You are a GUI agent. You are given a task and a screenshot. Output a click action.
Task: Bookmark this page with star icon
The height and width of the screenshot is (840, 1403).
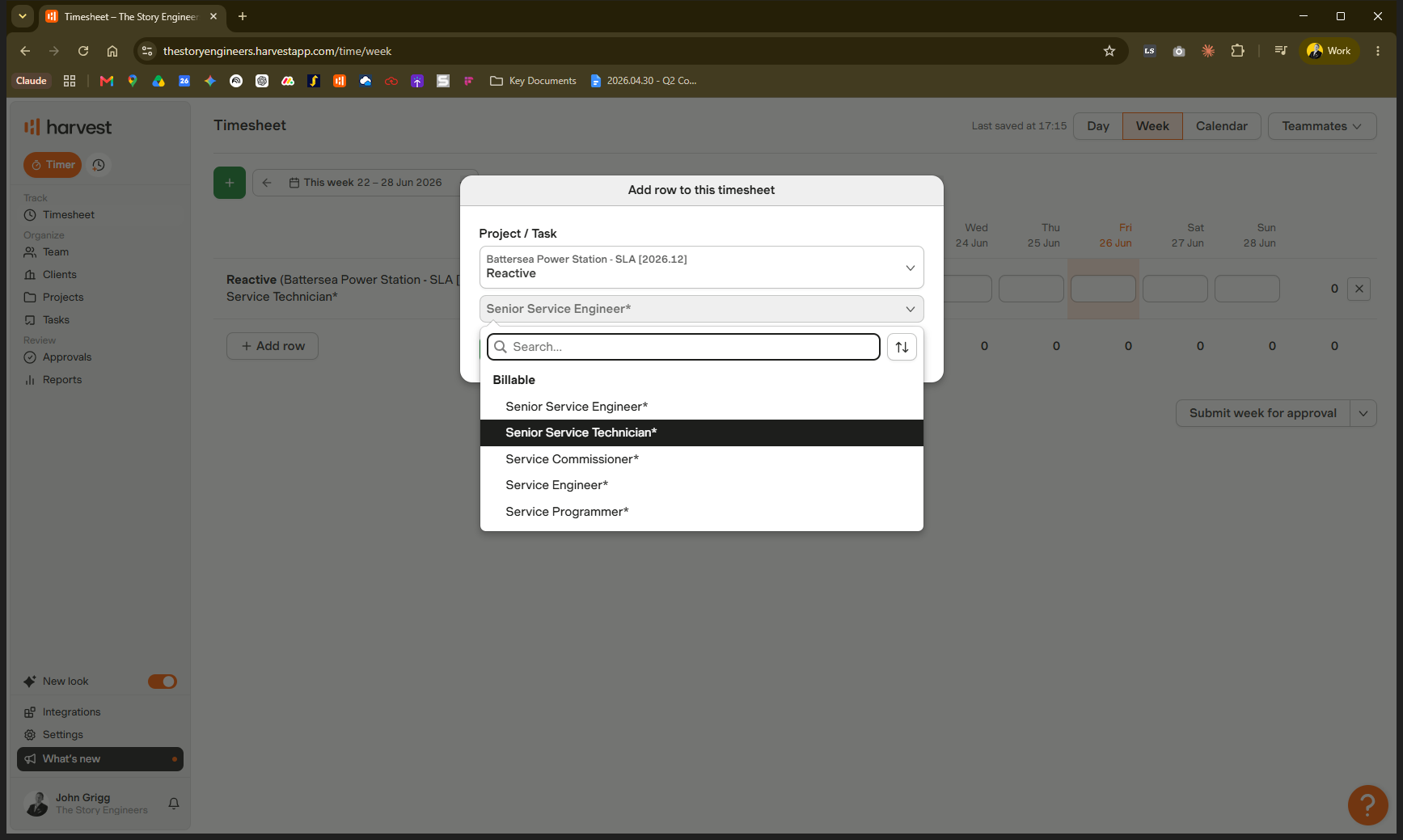(x=1109, y=51)
